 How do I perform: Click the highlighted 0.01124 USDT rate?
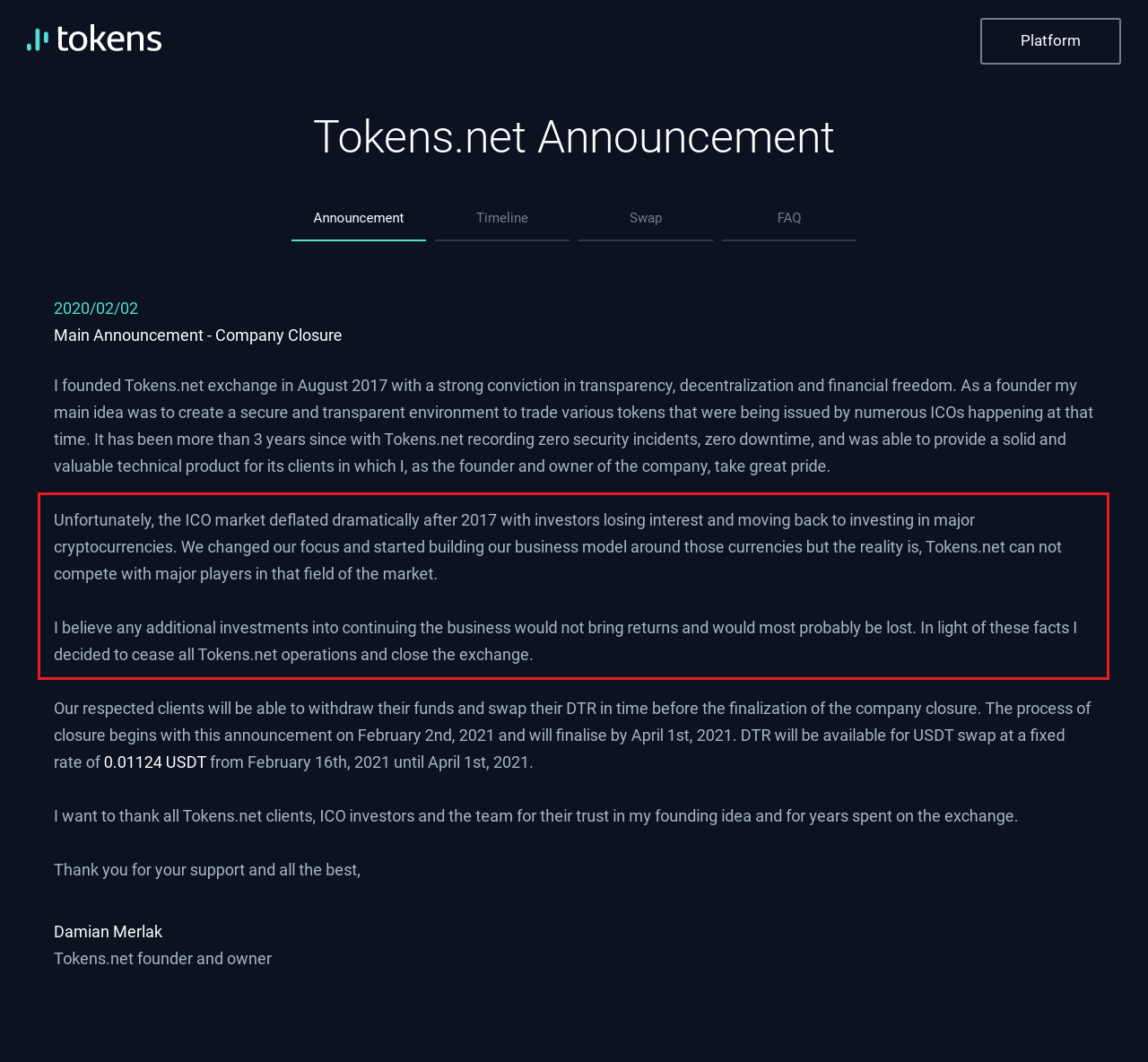point(155,762)
